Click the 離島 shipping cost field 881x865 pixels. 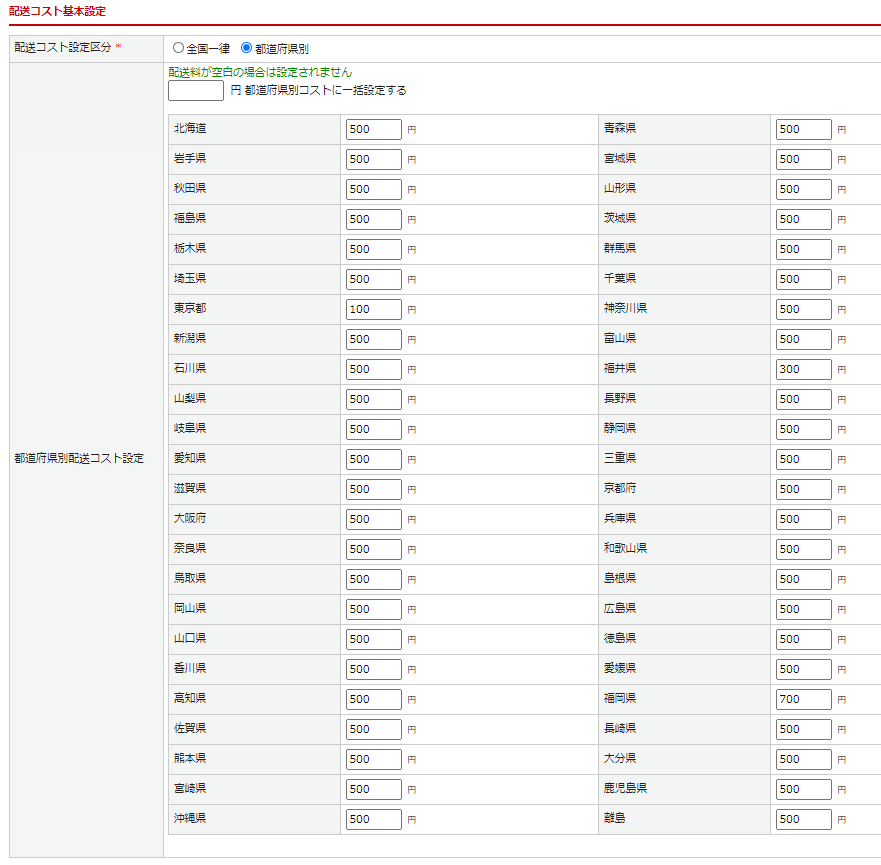click(804, 819)
